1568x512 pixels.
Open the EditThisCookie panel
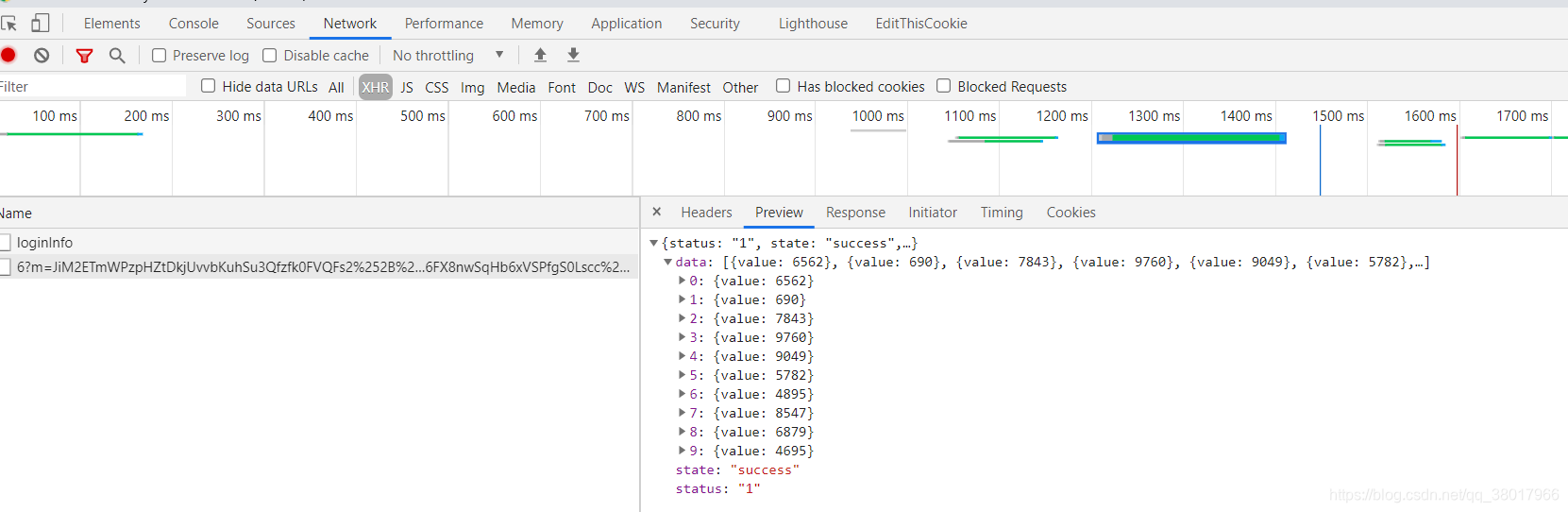tap(921, 24)
